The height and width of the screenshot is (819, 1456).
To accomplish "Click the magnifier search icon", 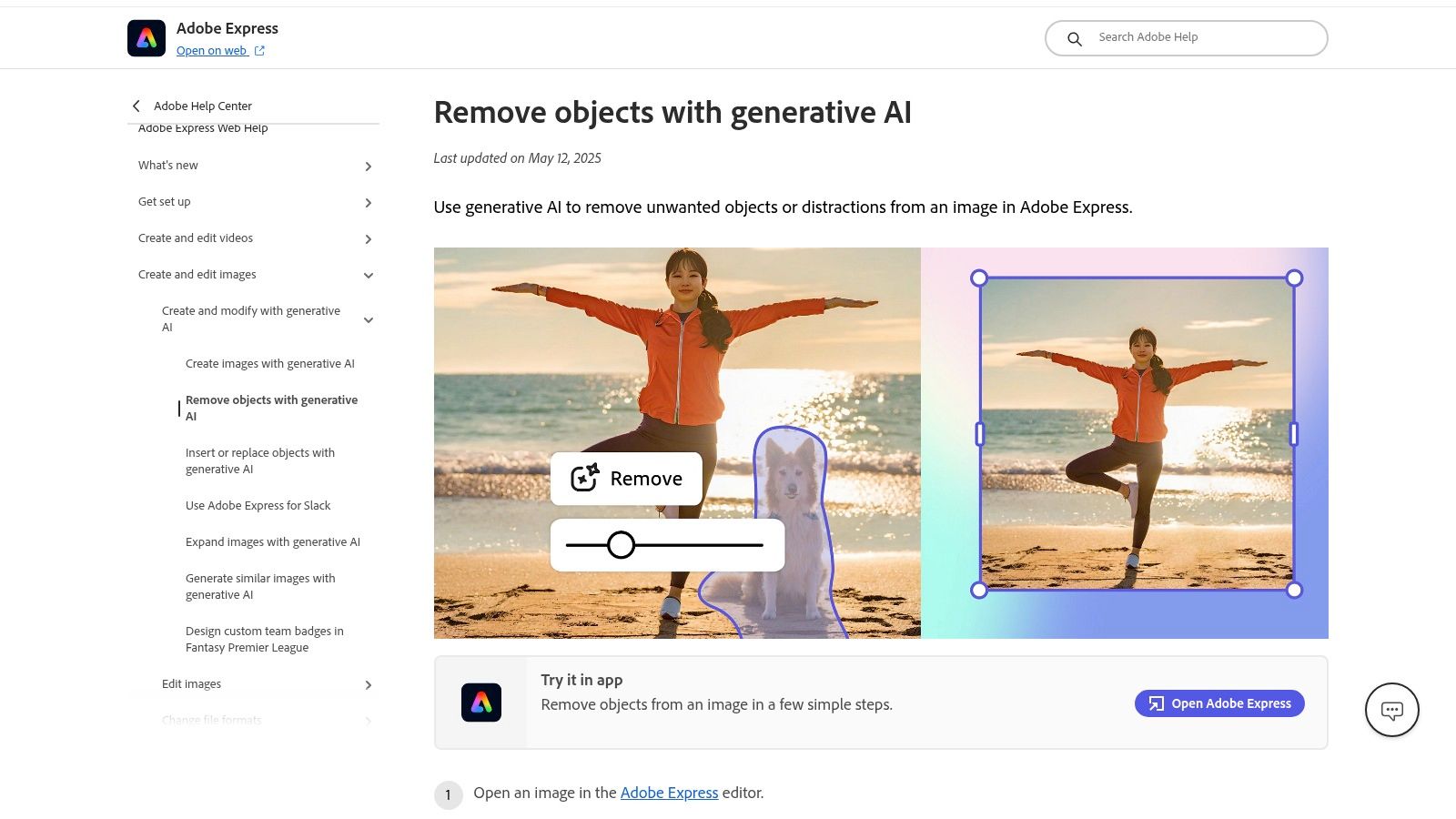I will pos(1074,39).
